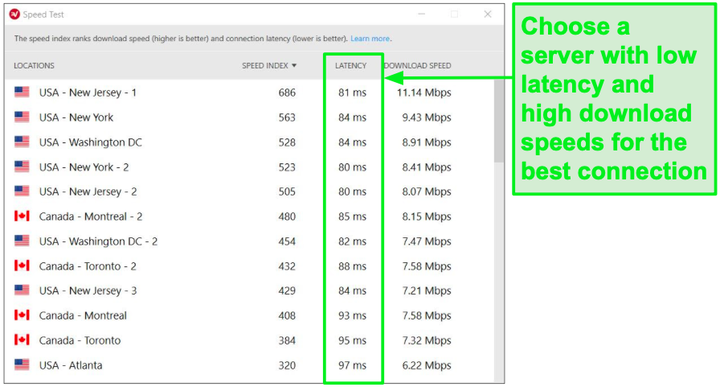This screenshot has width=720, height=387.
Task: Click the speed index value 523
Action: [287, 167]
